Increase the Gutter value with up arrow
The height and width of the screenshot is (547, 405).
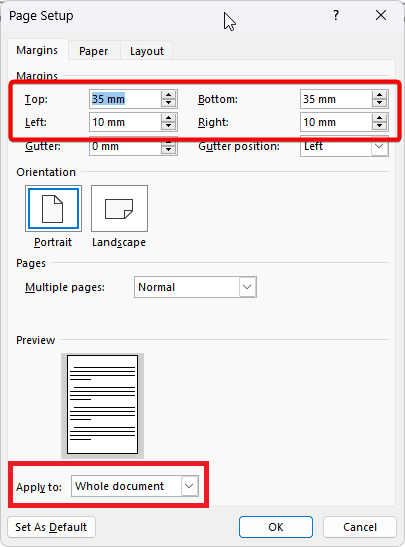(x=168, y=142)
